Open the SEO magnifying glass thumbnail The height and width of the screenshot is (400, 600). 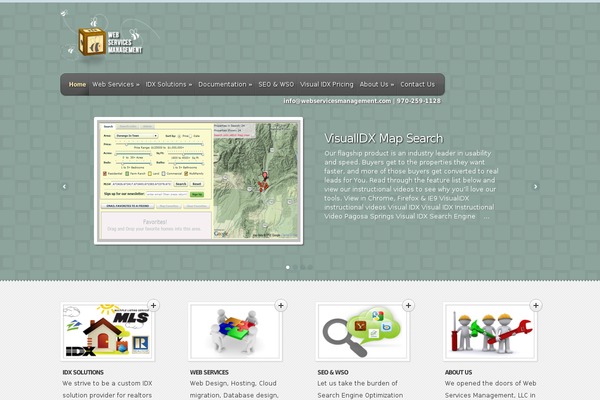[x=363, y=331]
